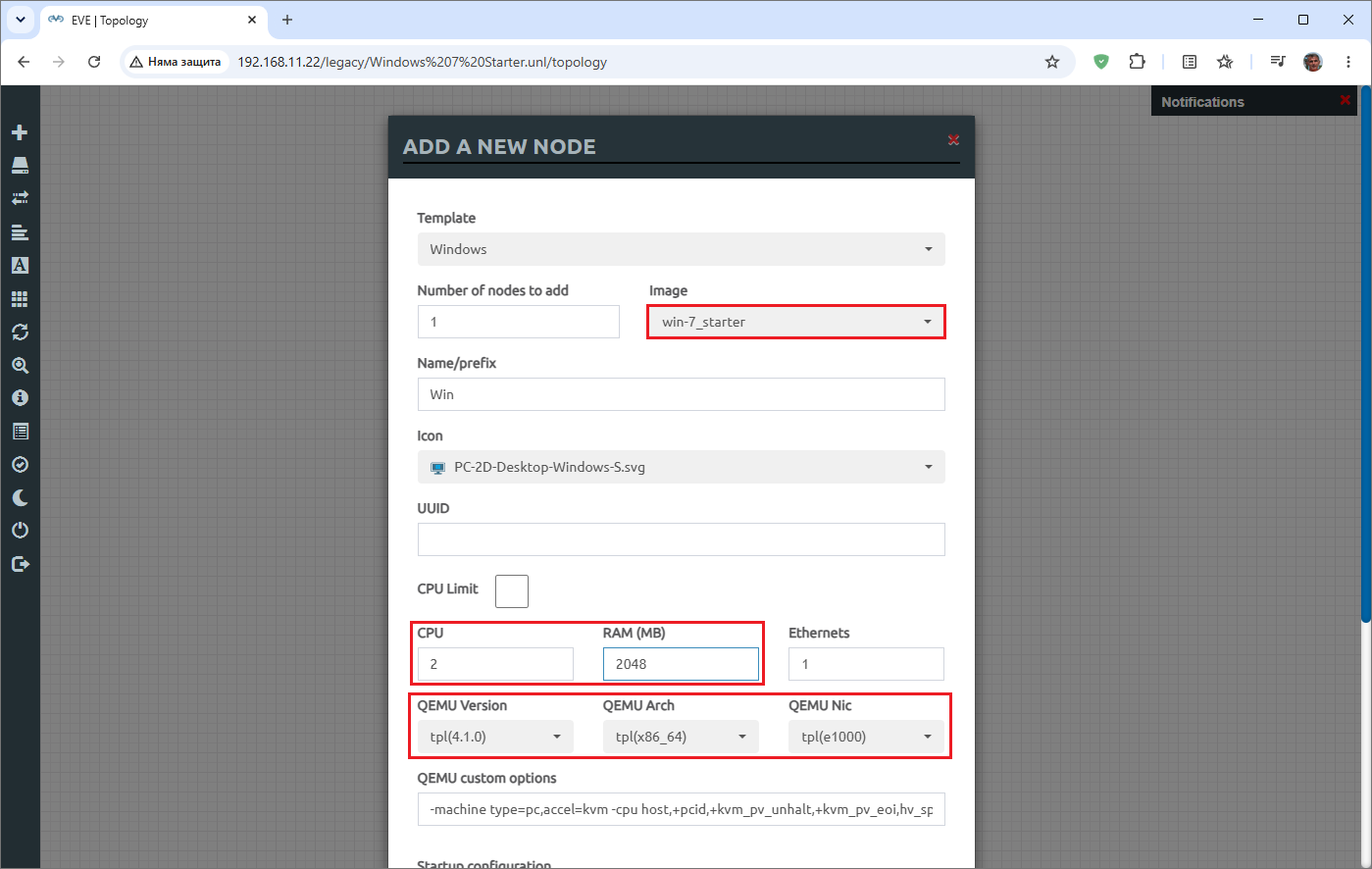Enable the CPU Limit checkbox

coord(512,591)
